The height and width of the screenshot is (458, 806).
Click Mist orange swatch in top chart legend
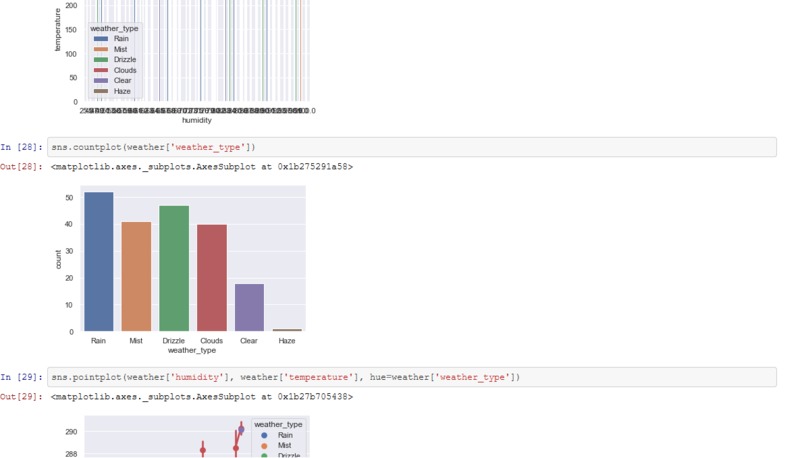[x=101, y=49]
